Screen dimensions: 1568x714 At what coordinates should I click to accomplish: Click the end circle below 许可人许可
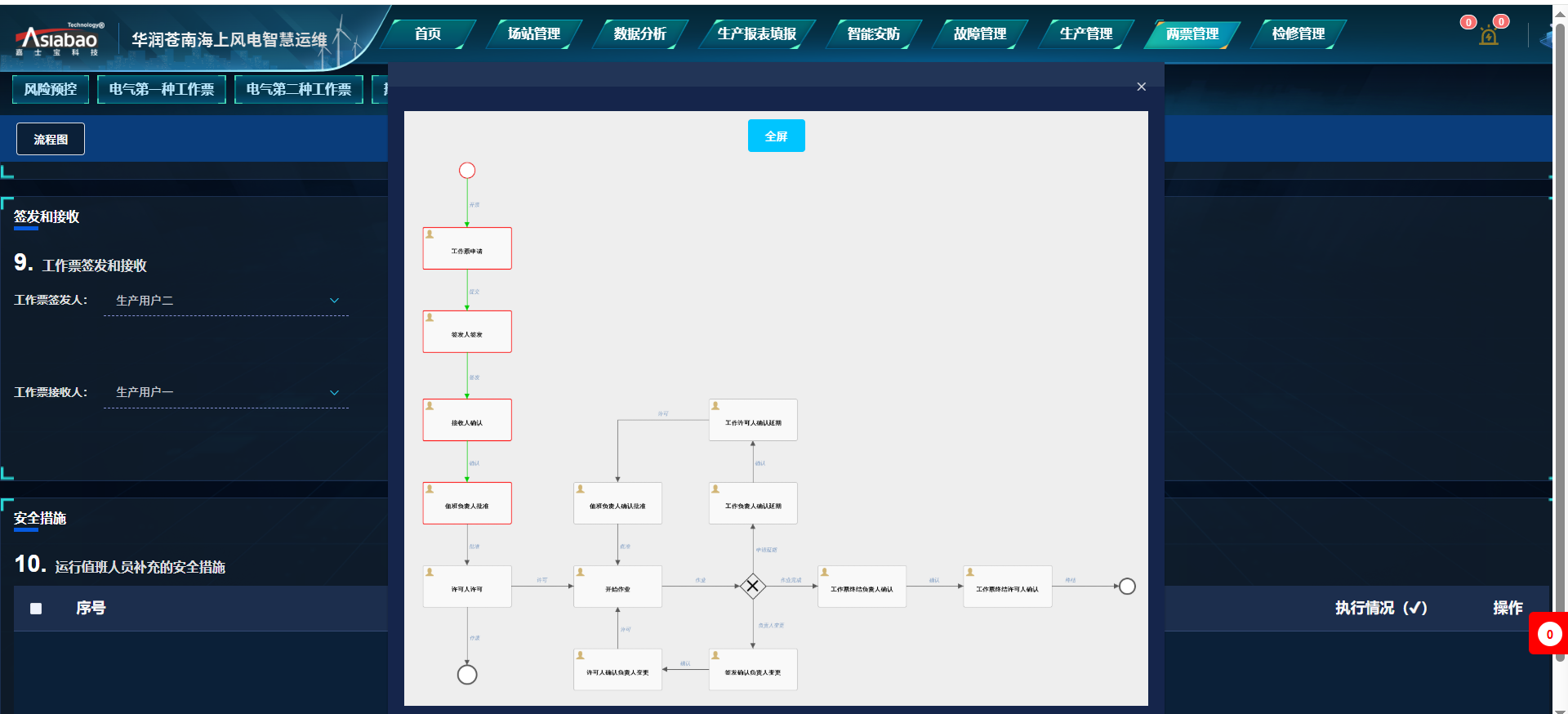(467, 674)
